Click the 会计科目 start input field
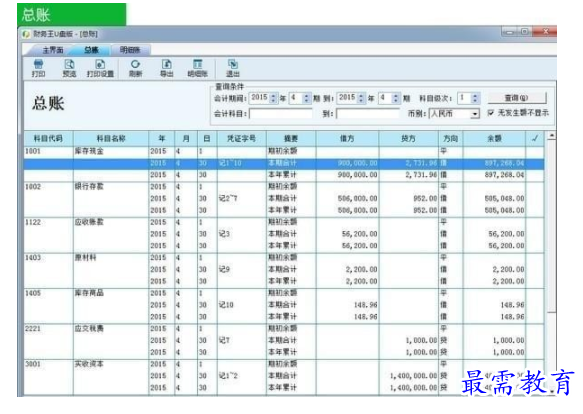The height and width of the screenshot is (414, 583). pos(281,113)
